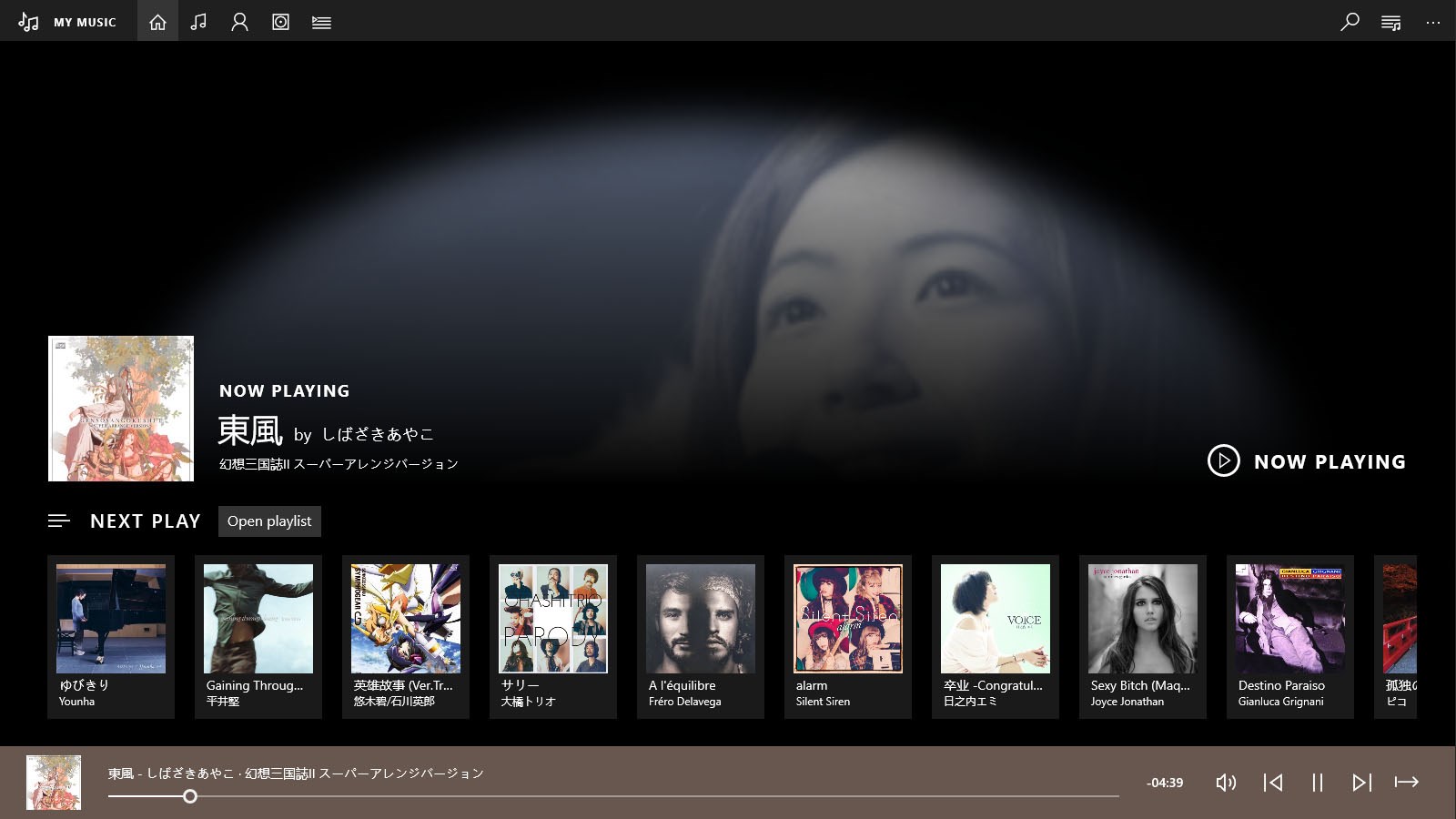
Task: Seek to the middle of the progress bar
Action: coord(613,796)
